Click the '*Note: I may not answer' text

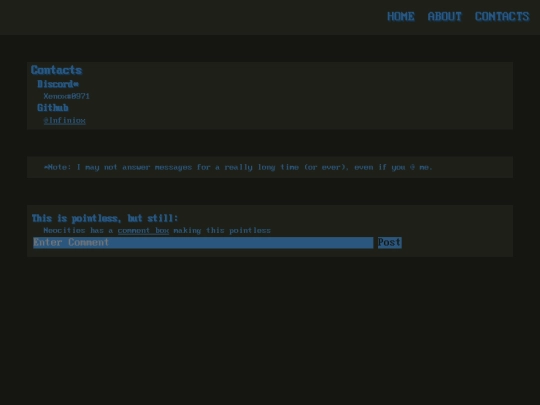pos(238,167)
